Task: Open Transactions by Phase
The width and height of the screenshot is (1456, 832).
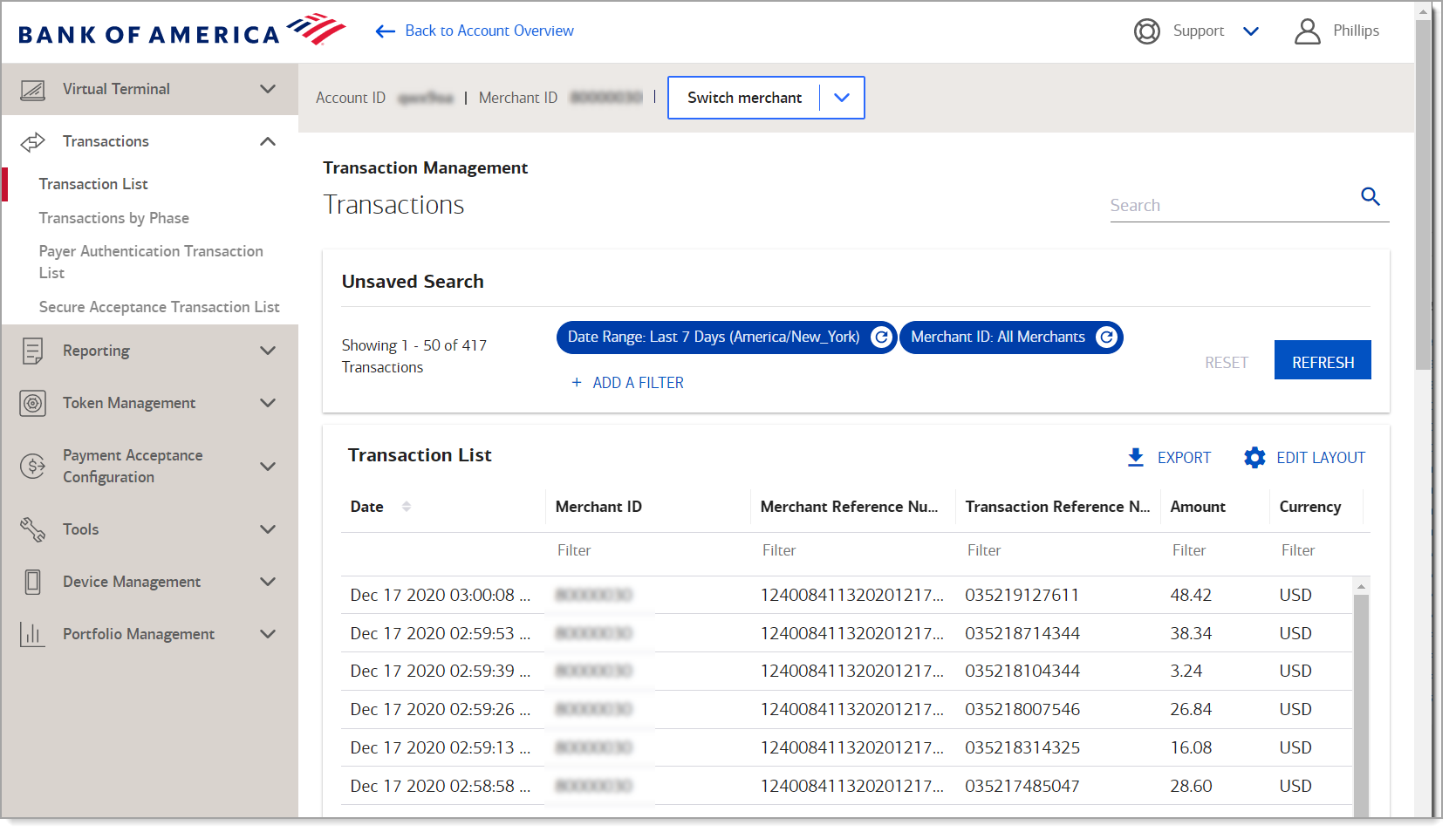Action: tap(113, 218)
